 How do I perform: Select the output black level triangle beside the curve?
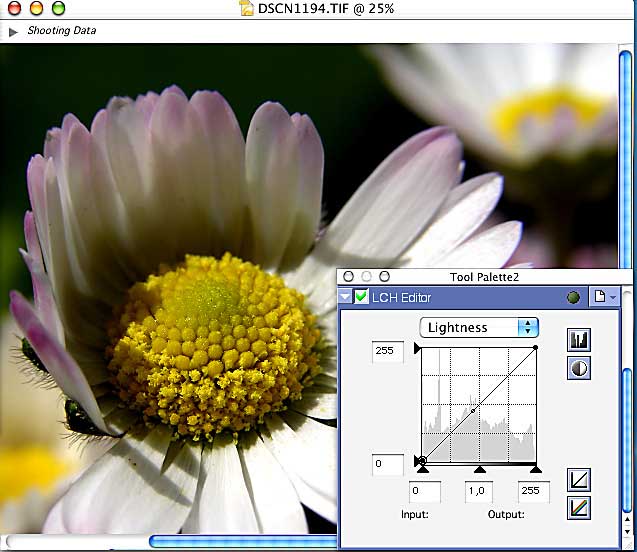[417, 461]
